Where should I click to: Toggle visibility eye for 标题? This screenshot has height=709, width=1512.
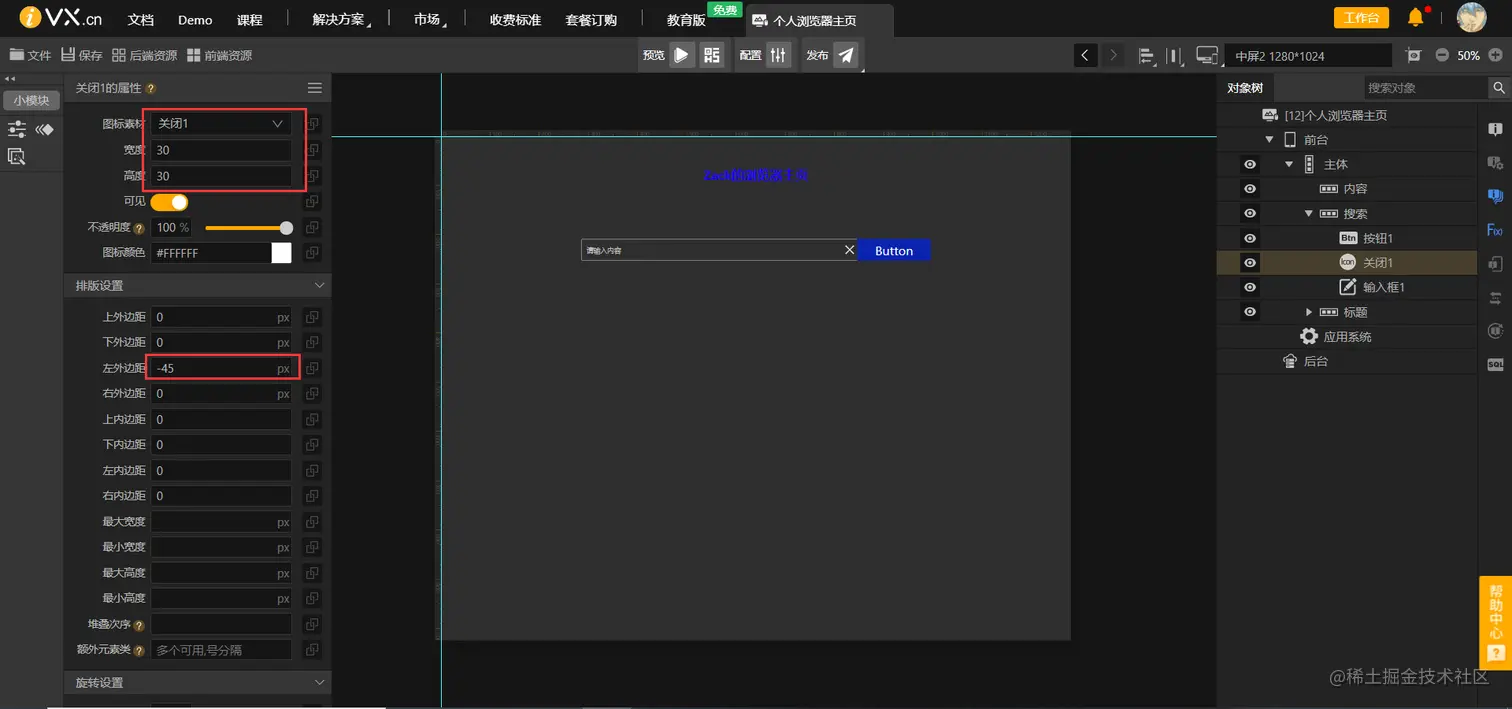click(x=1249, y=312)
